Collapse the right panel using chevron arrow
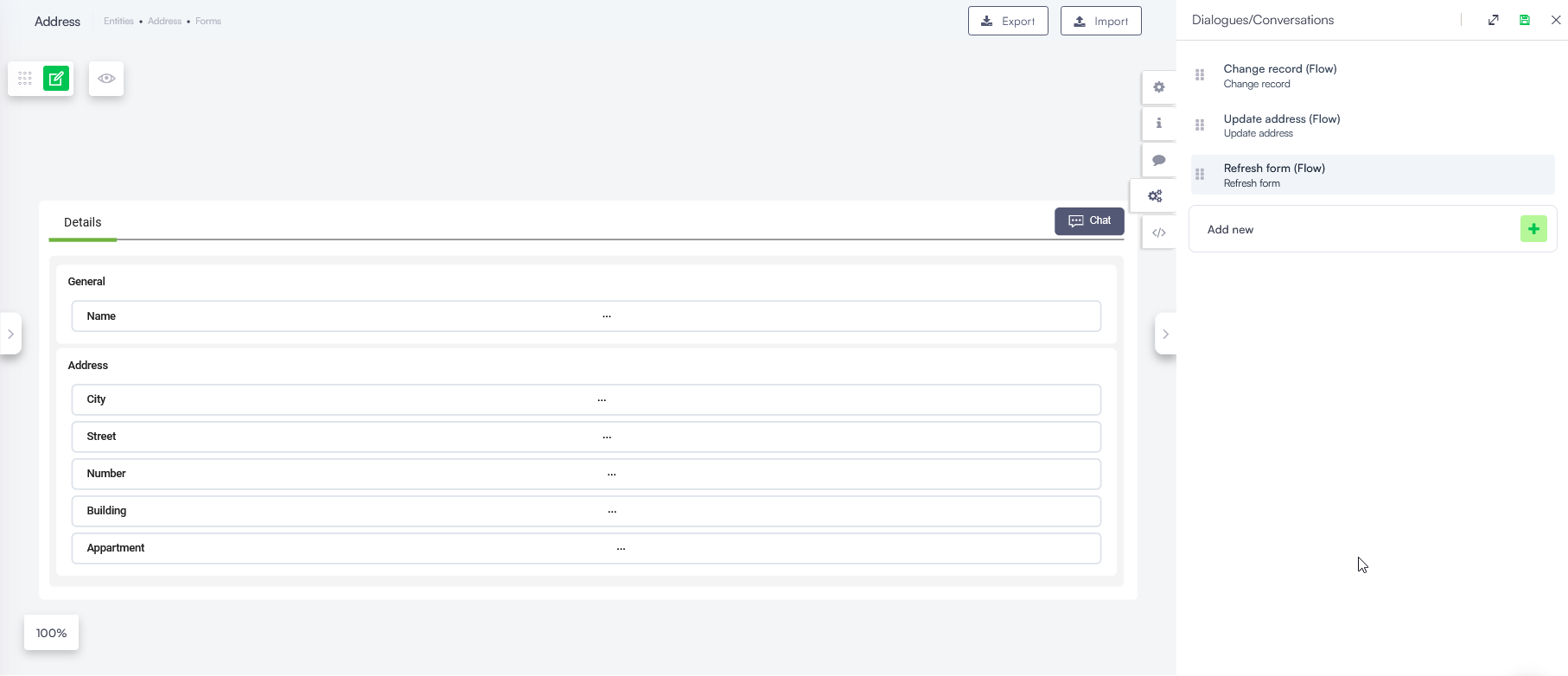Viewport: 1568px width, 676px height. pos(1165,334)
